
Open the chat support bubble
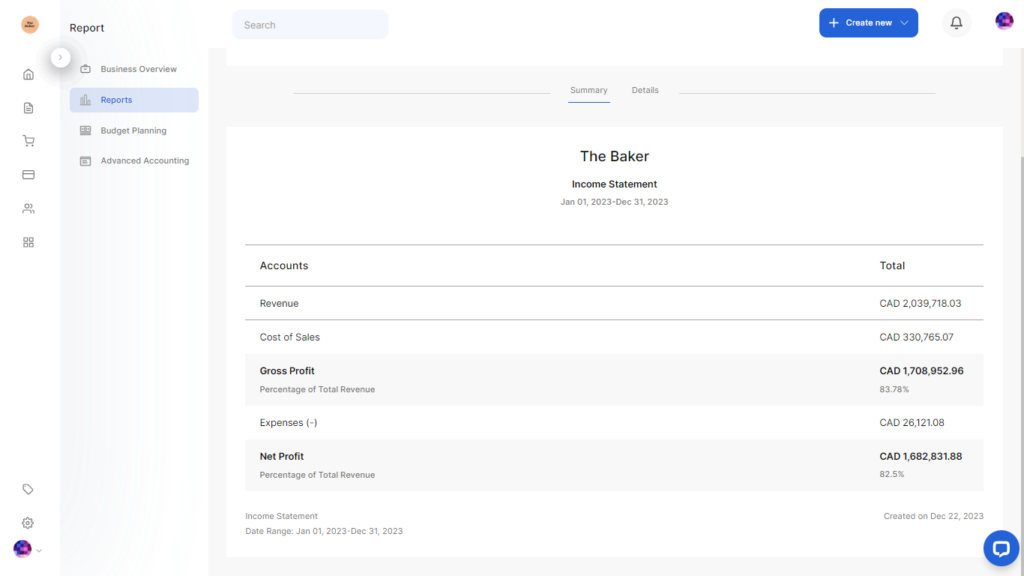[x=1001, y=548]
